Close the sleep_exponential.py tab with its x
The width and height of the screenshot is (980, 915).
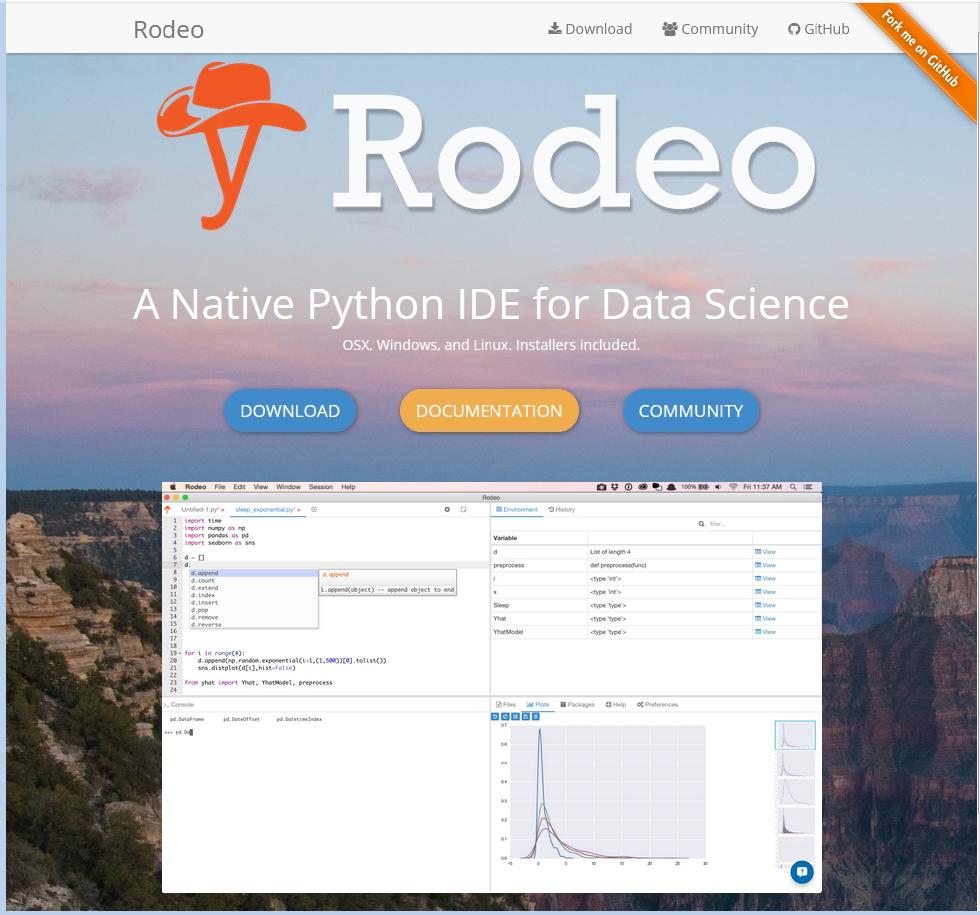(299, 510)
